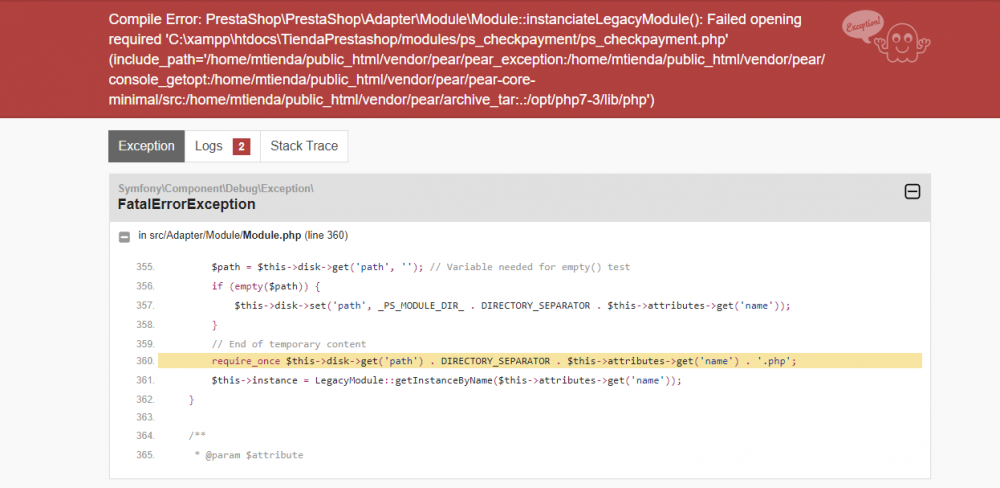This screenshot has height=488, width=1000.
Task: Switch to the Exception tab
Action: click(x=147, y=146)
